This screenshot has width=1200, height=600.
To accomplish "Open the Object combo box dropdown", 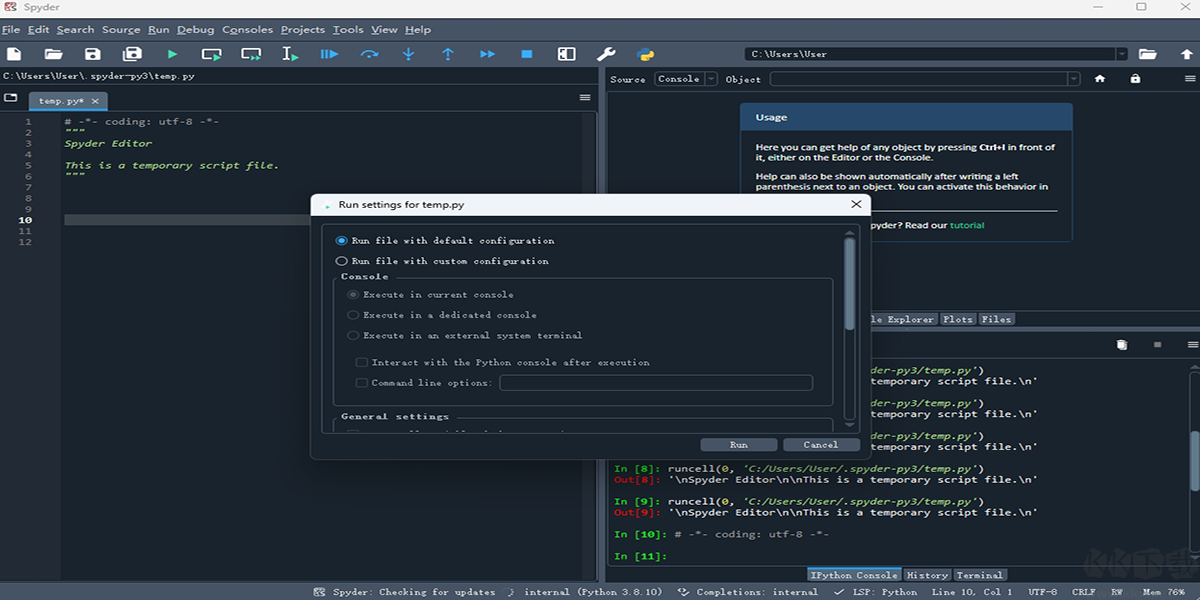I will click(1073, 79).
